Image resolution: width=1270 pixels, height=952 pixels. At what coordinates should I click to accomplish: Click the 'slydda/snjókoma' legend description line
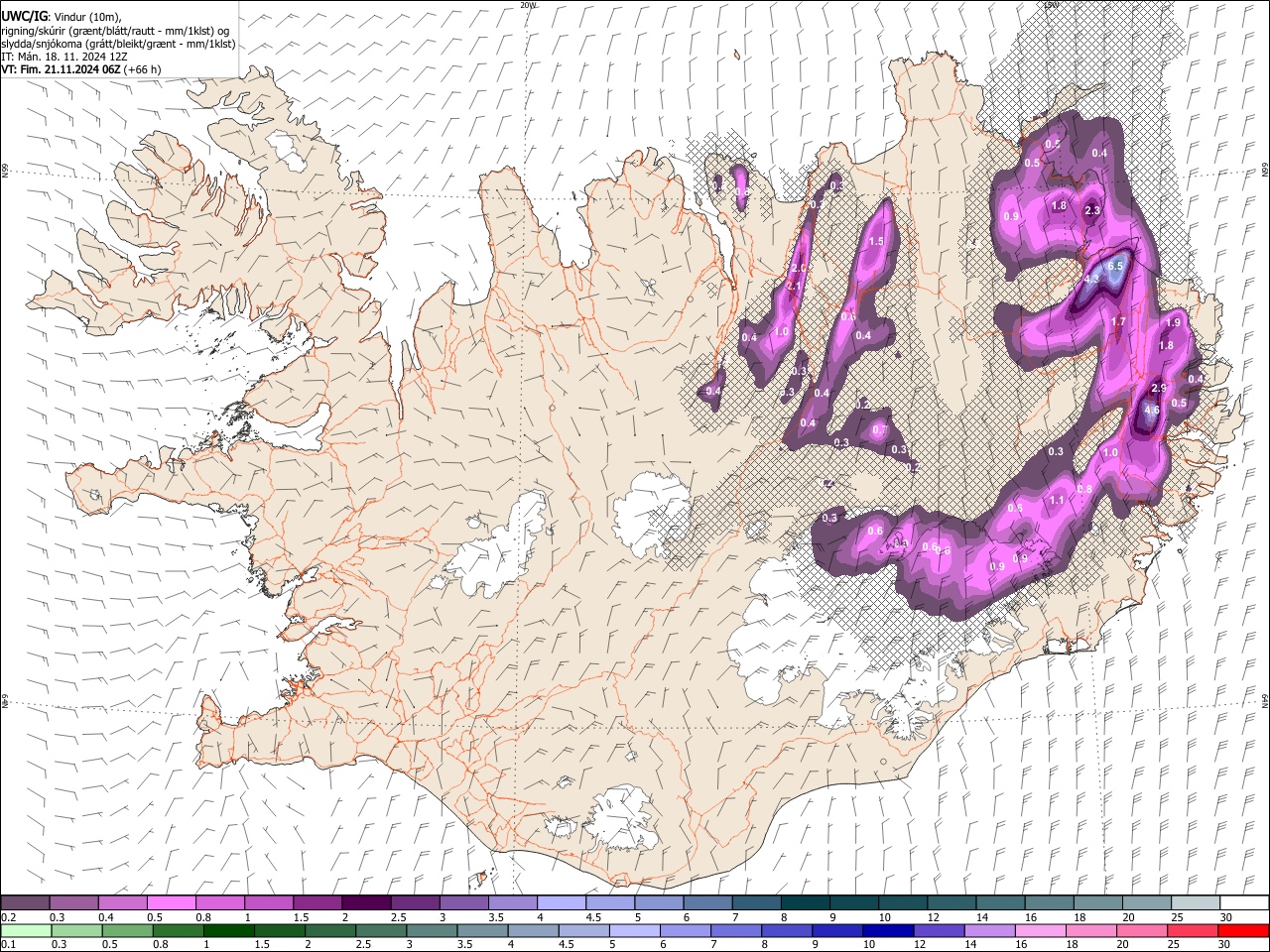(118, 44)
